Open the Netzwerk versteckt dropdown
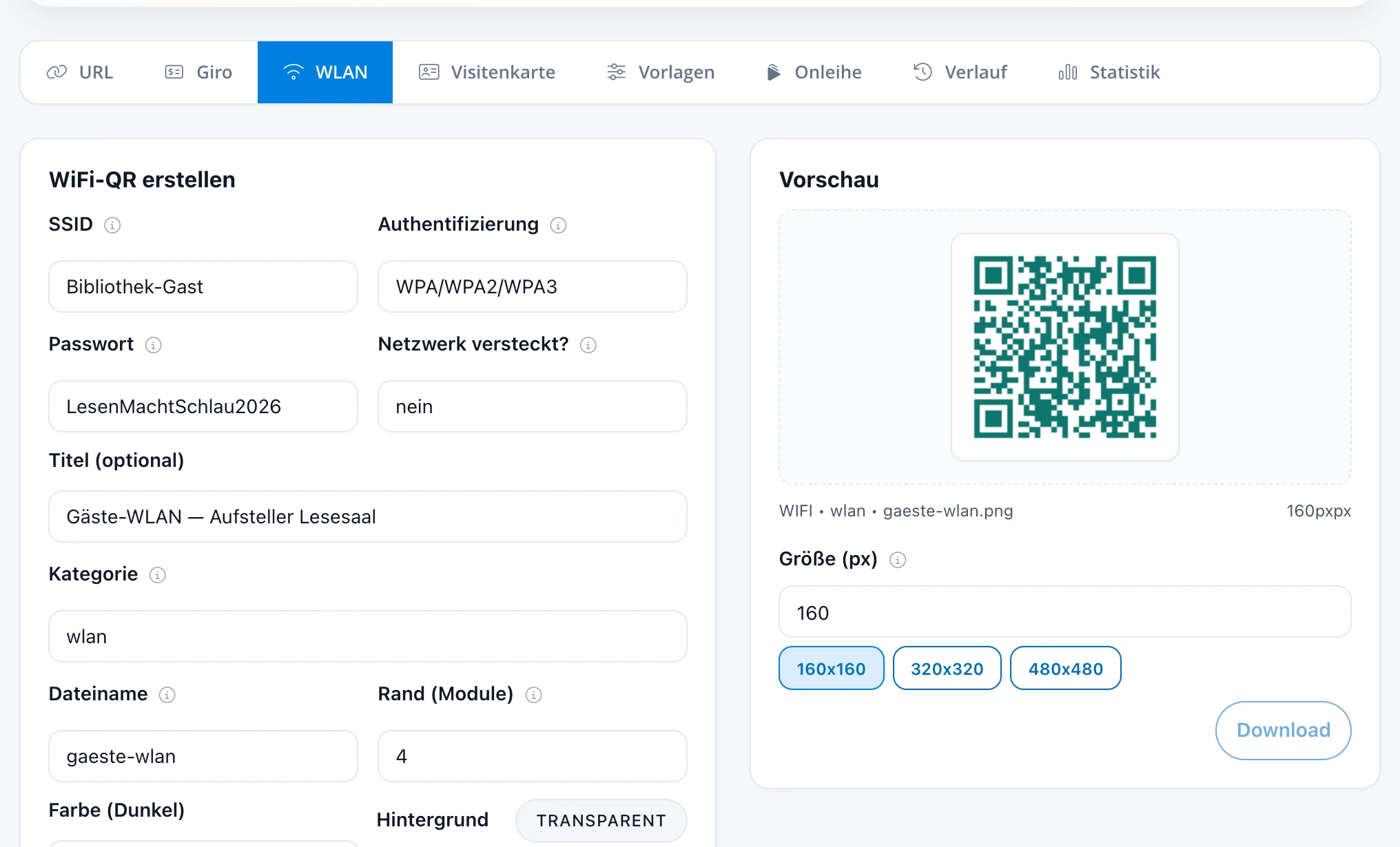 (x=533, y=406)
